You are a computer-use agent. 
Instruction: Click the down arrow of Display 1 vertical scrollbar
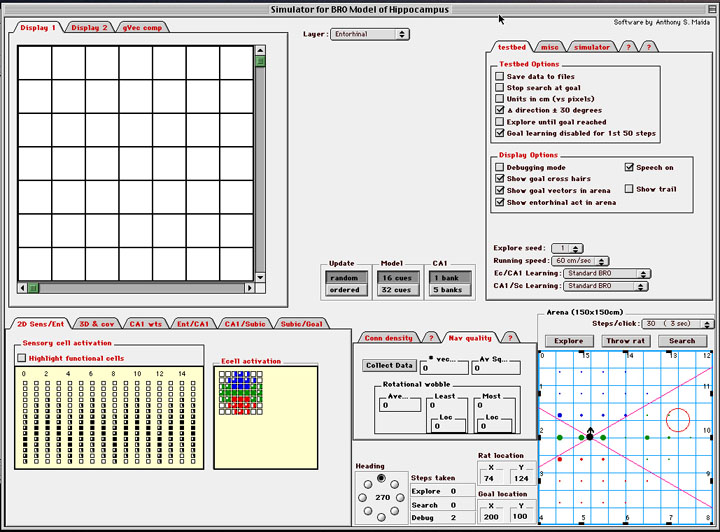coord(261,277)
